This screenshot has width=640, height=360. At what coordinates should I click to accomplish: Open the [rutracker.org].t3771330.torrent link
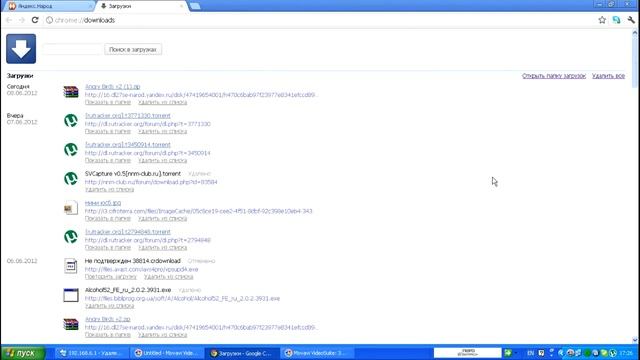point(128,116)
